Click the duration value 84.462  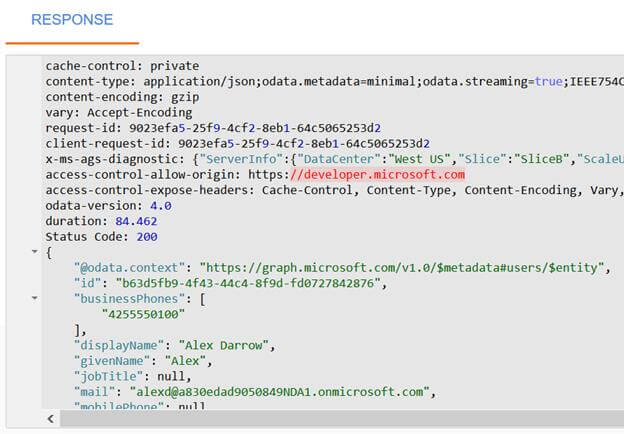133,220
